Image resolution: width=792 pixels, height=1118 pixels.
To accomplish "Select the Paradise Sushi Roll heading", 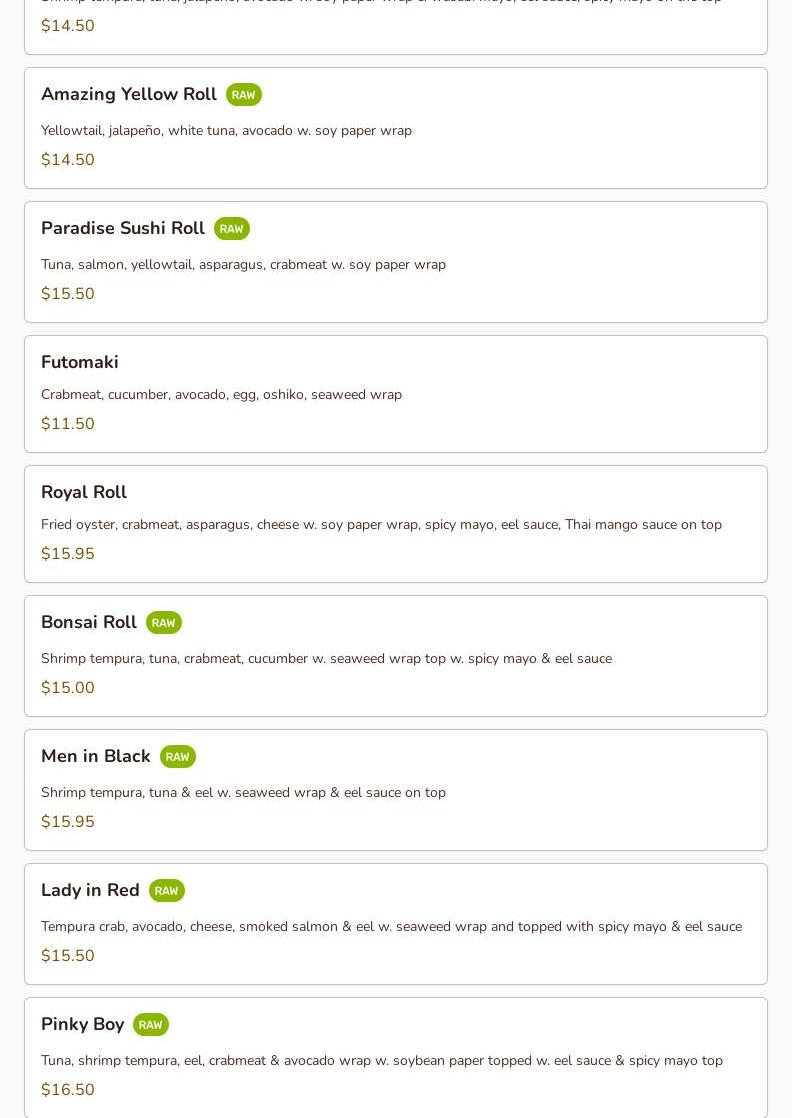I will [x=123, y=228].
